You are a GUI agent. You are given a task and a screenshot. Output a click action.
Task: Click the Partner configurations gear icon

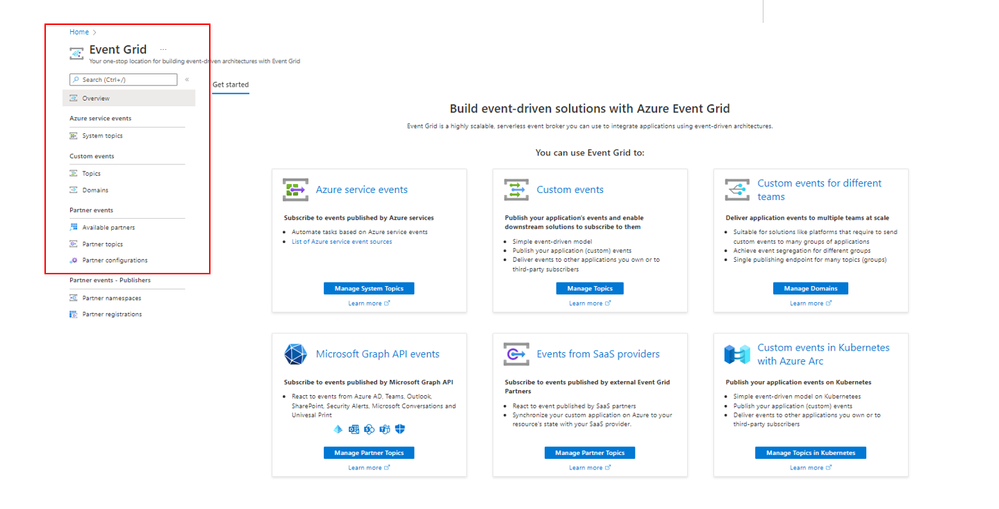(73, 260)
